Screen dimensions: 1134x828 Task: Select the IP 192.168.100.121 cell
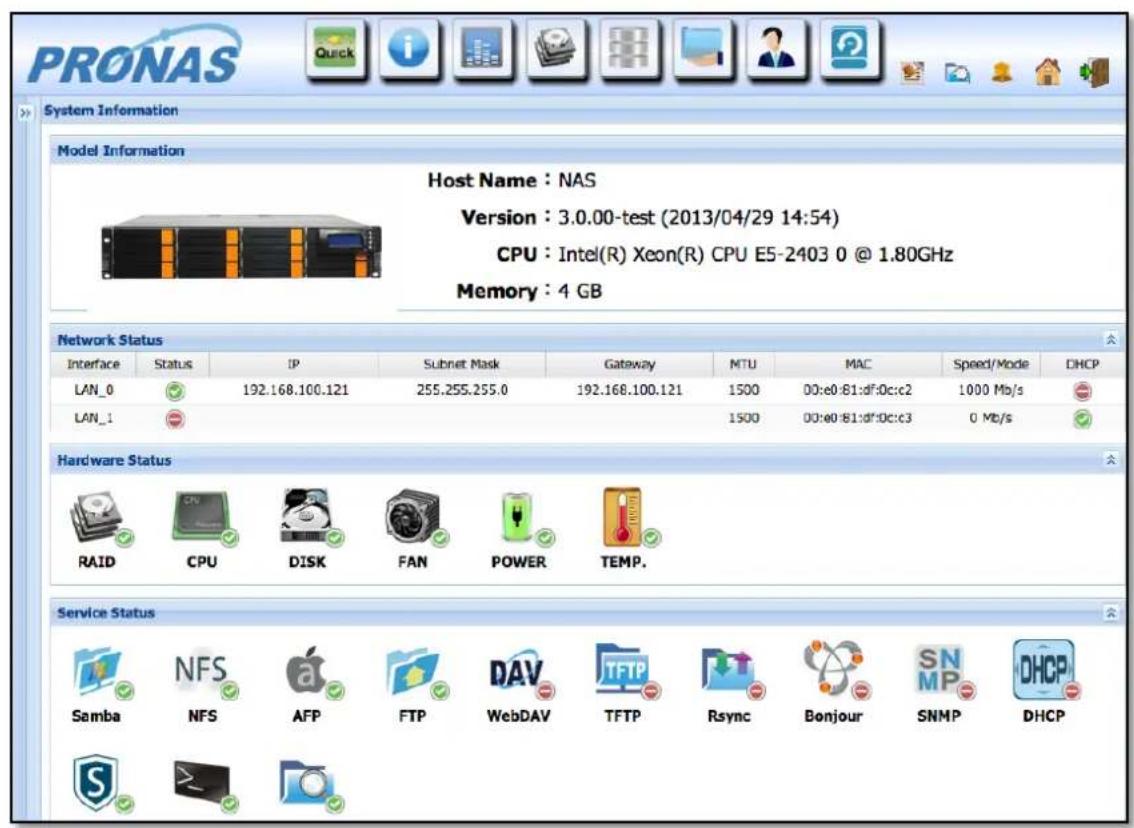click(295, 390)
